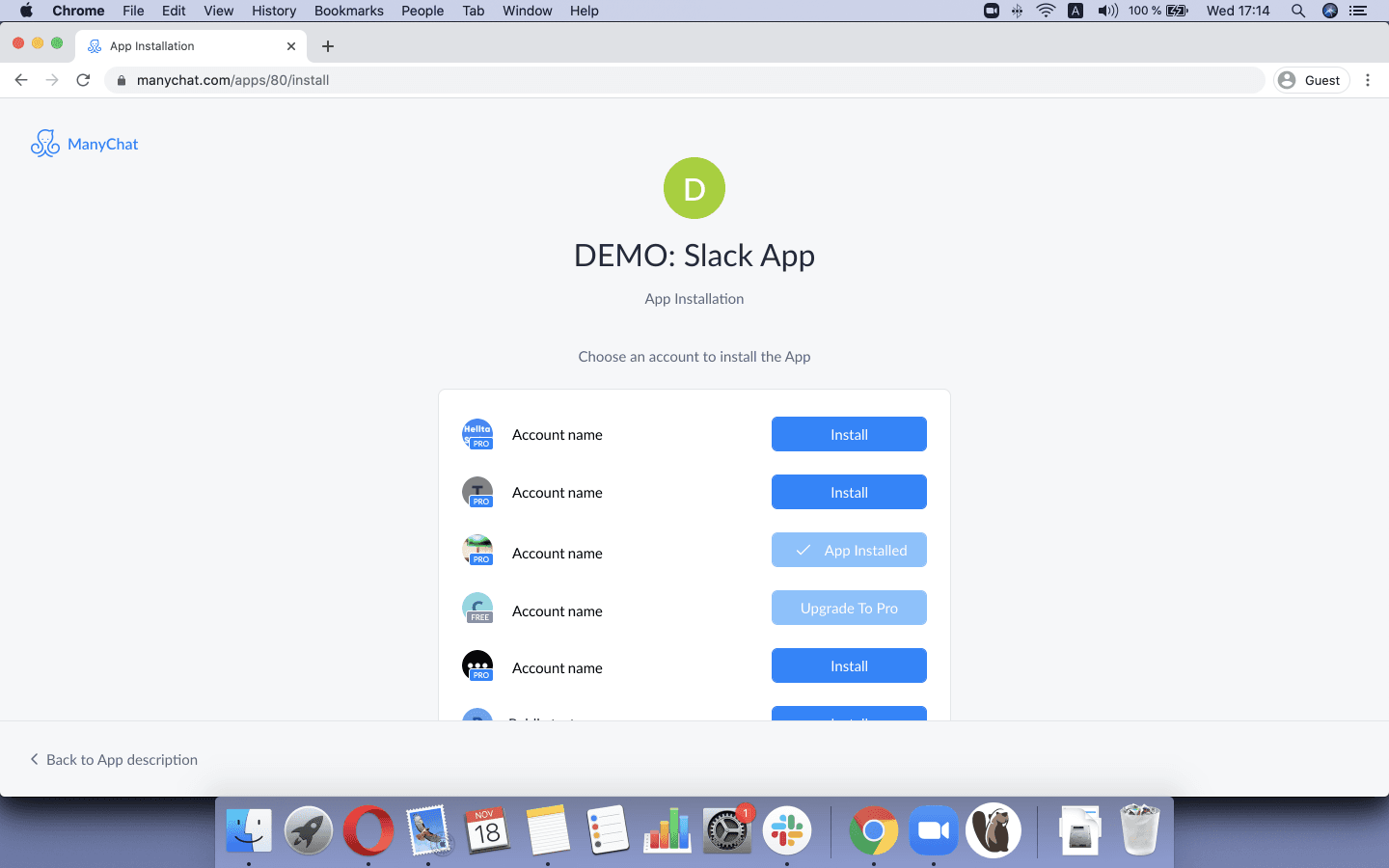Install app on the black-avatar account
The image size is (1389, 868).
coord(849,665)
